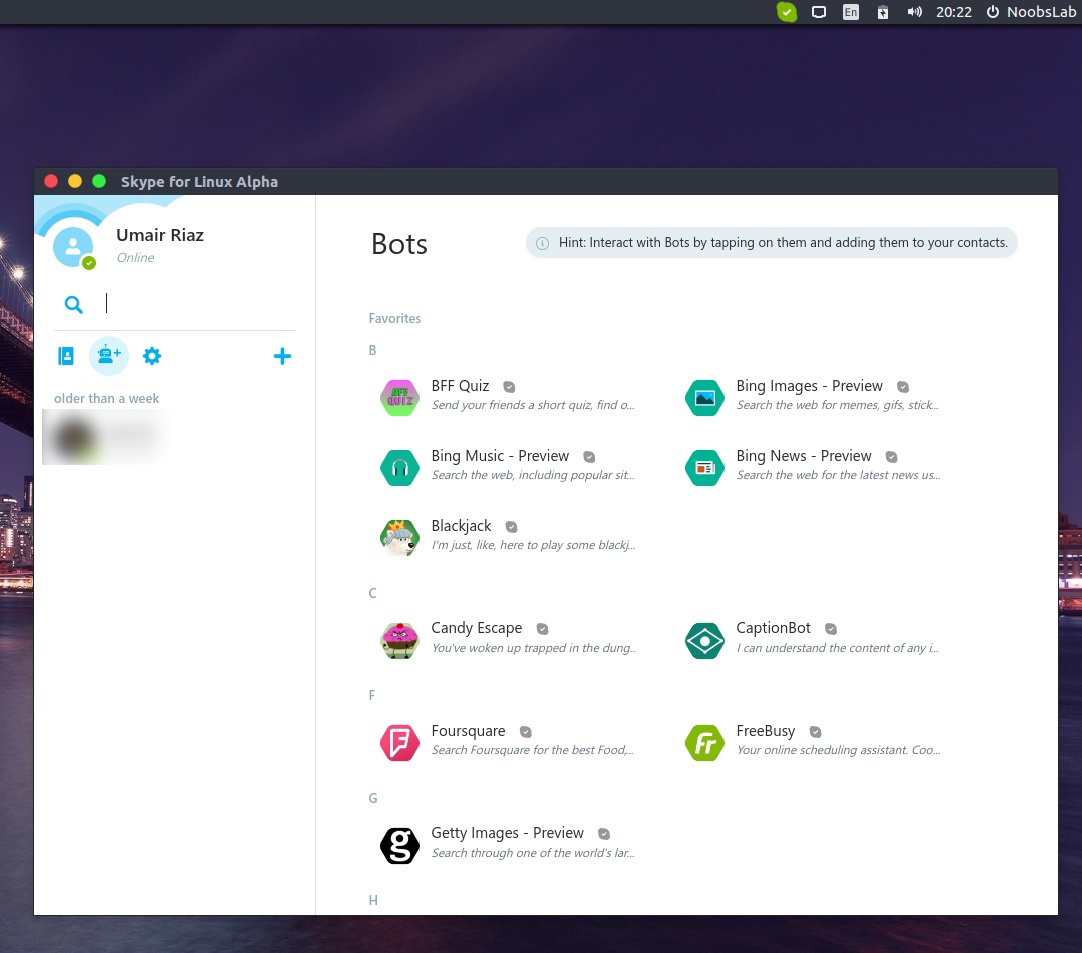Open the Blackjack bot icon

(400, 538)
